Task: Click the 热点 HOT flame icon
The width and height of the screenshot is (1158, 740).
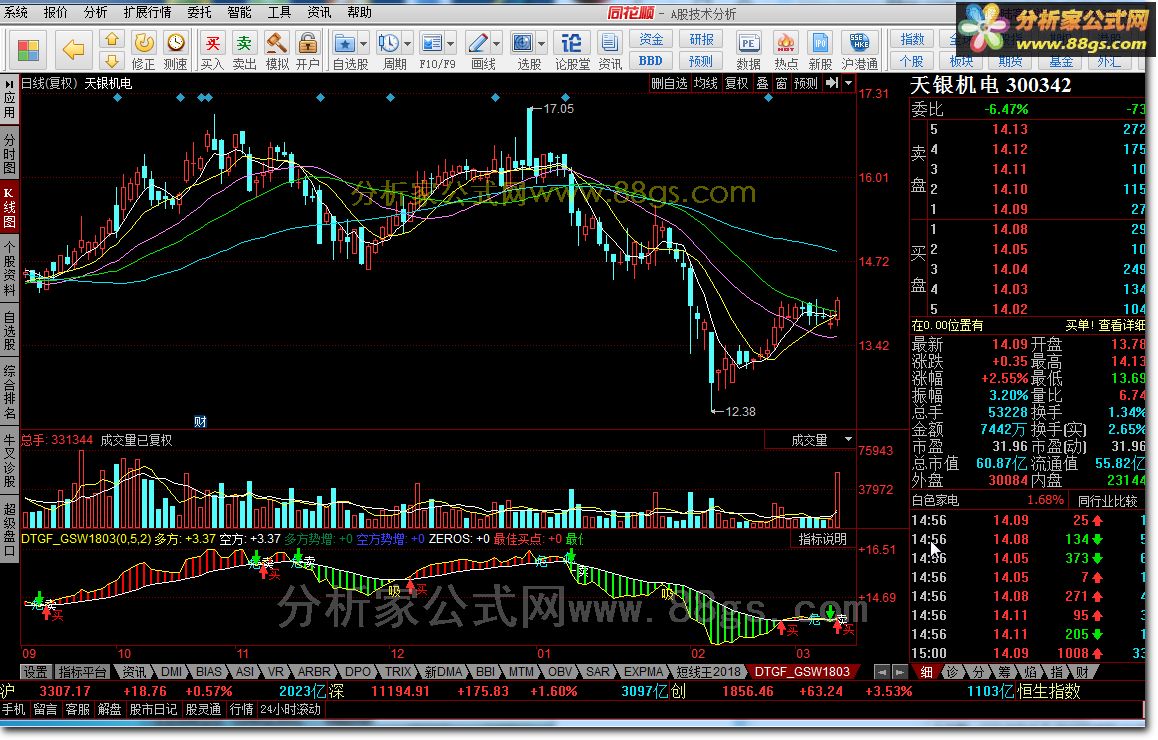Action: 786,43
